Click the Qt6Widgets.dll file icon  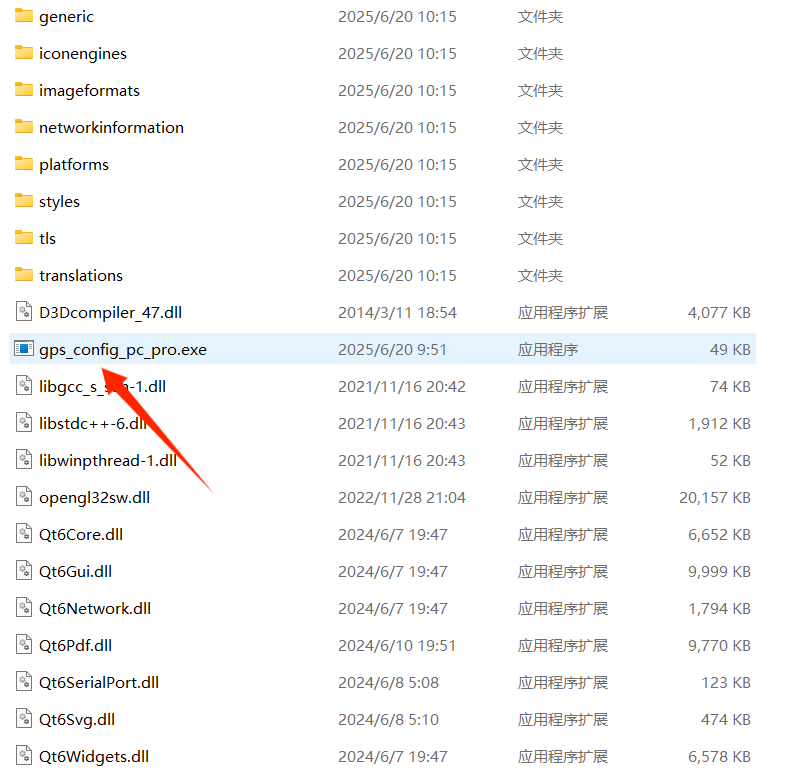click(24, 756)
